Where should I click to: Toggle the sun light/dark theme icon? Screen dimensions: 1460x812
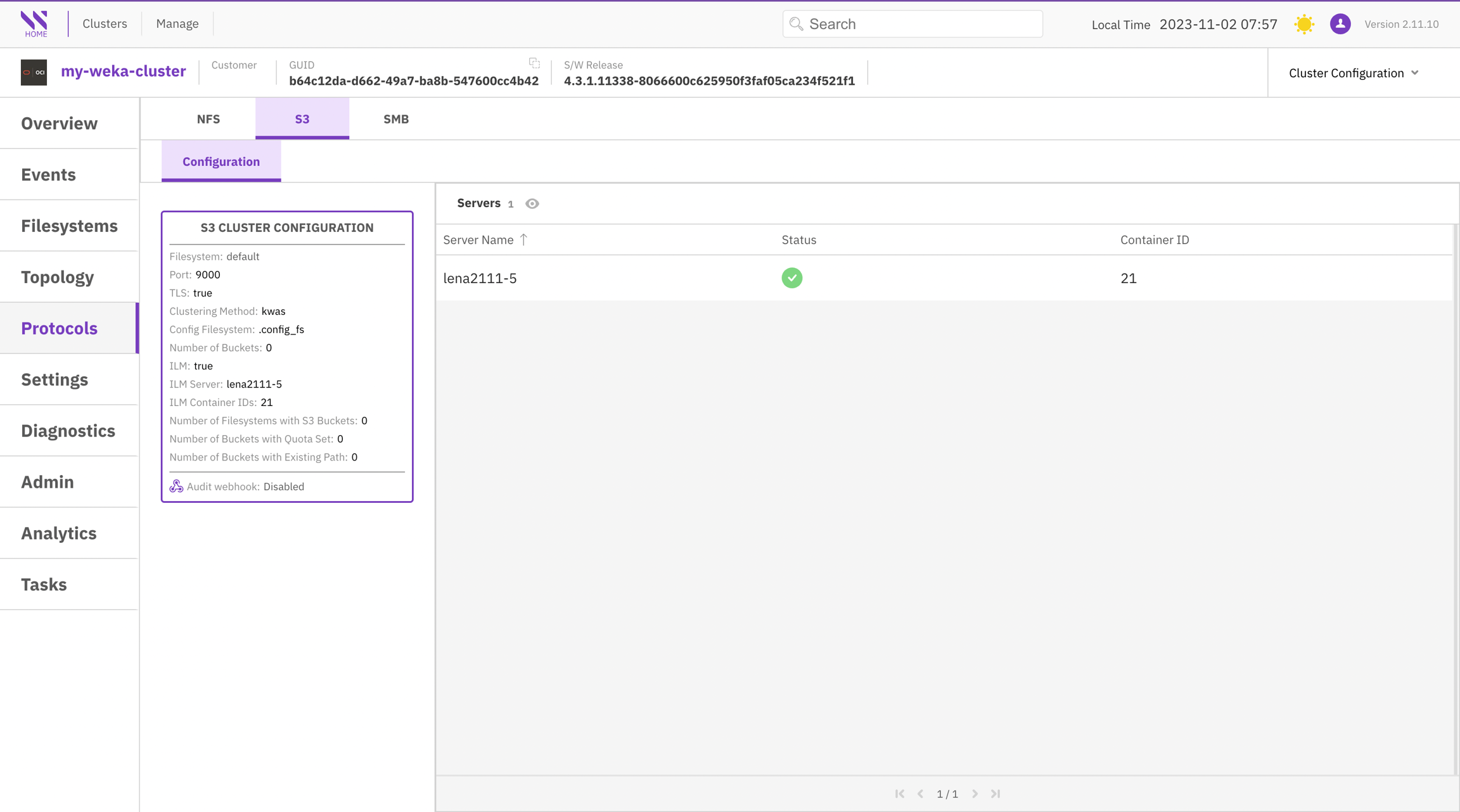(x=1304, y=24)
